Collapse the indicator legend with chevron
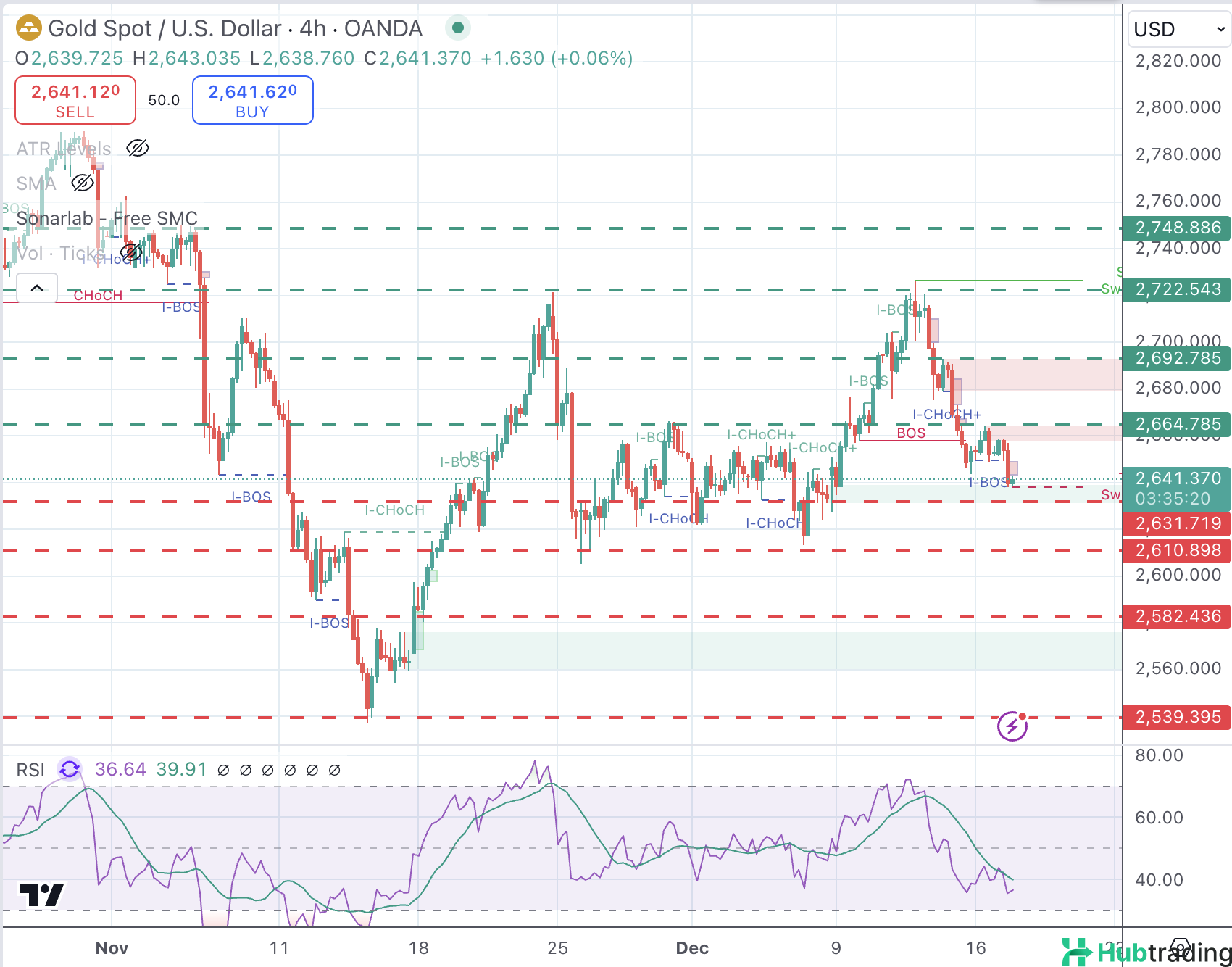This screenshot has height=967, width=1232. point(36,288)
